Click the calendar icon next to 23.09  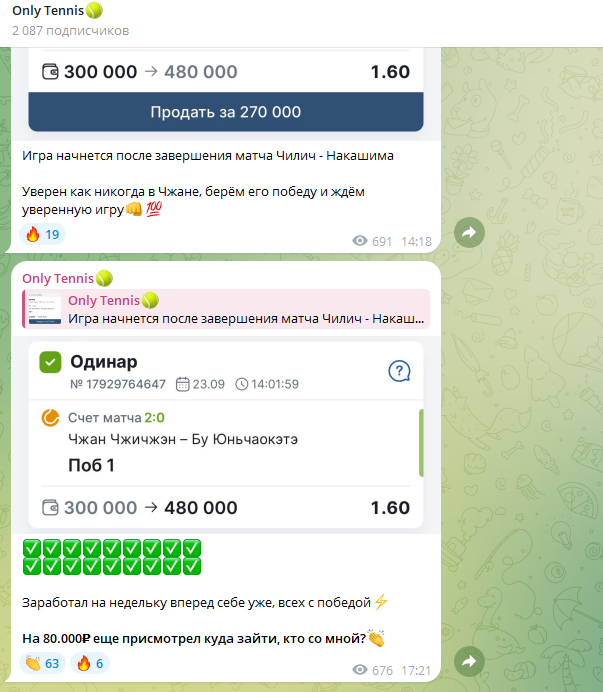point(182,384)
